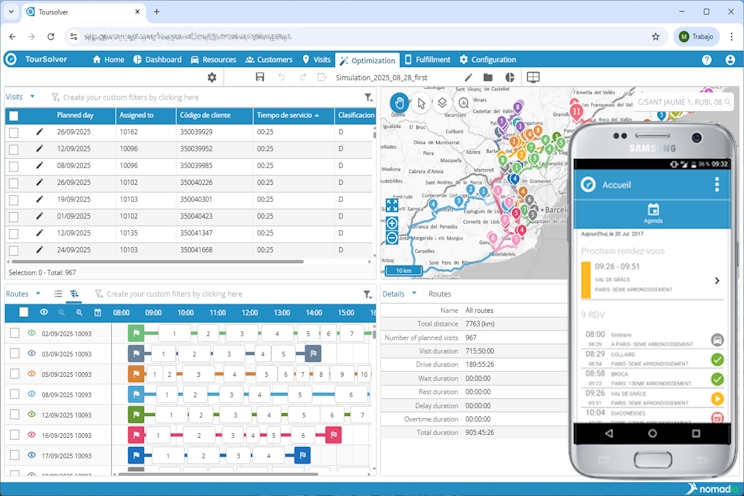Click the map zoom out minus button
Viewport: 744px width, 496px height.
(x=392, y=238)
